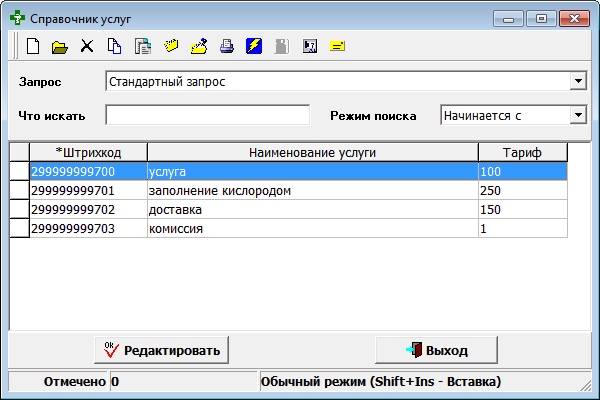Click the комиссия service cell
Image resolution: width=600 pixels, height=400 pixels.
tap(313, 229)
